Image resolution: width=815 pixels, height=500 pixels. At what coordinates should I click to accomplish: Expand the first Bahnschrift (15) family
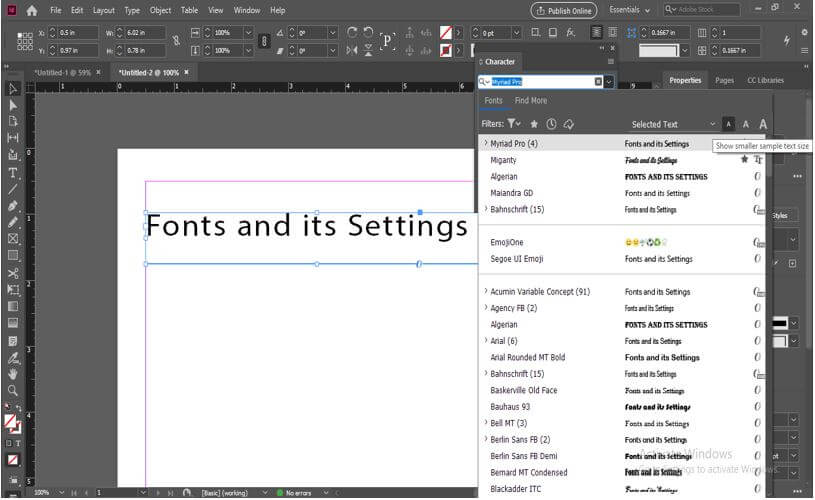[485, 208]
